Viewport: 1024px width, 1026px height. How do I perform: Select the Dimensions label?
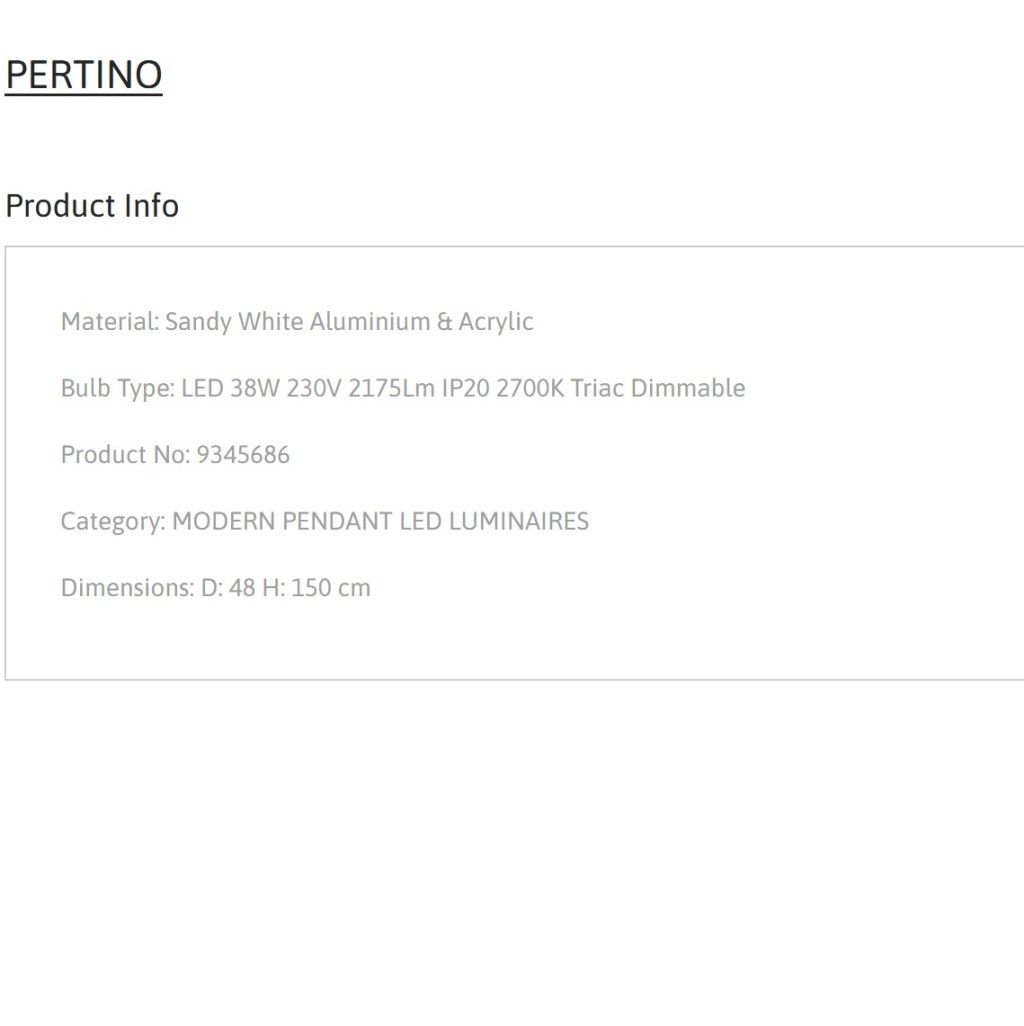[128, 588]
